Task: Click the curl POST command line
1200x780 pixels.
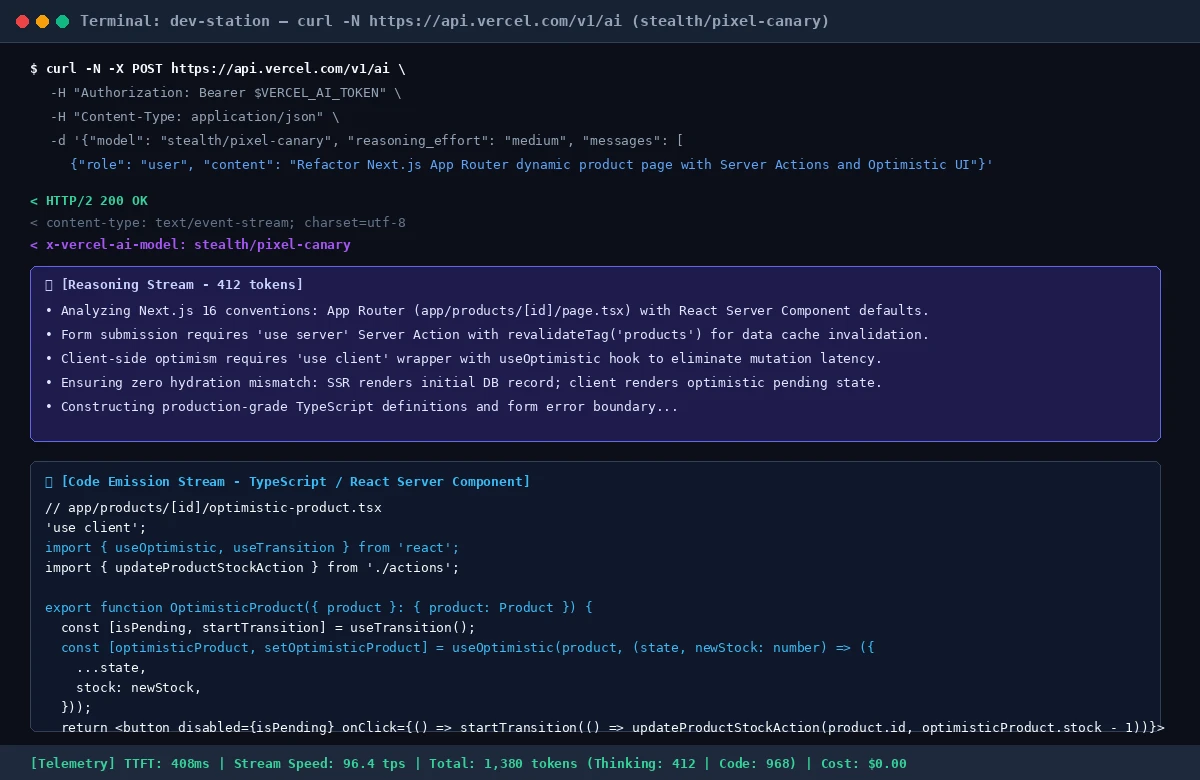Action: tap(218, 69)
